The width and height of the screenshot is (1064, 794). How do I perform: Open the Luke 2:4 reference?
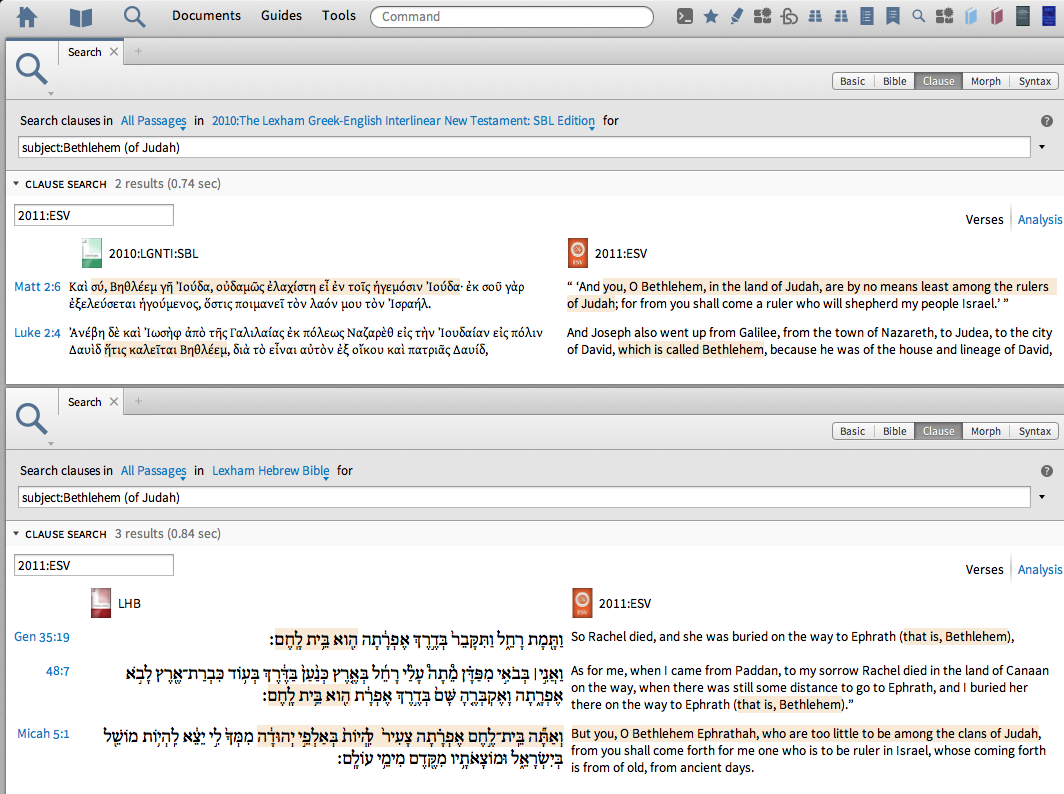(x=37, y=333)
